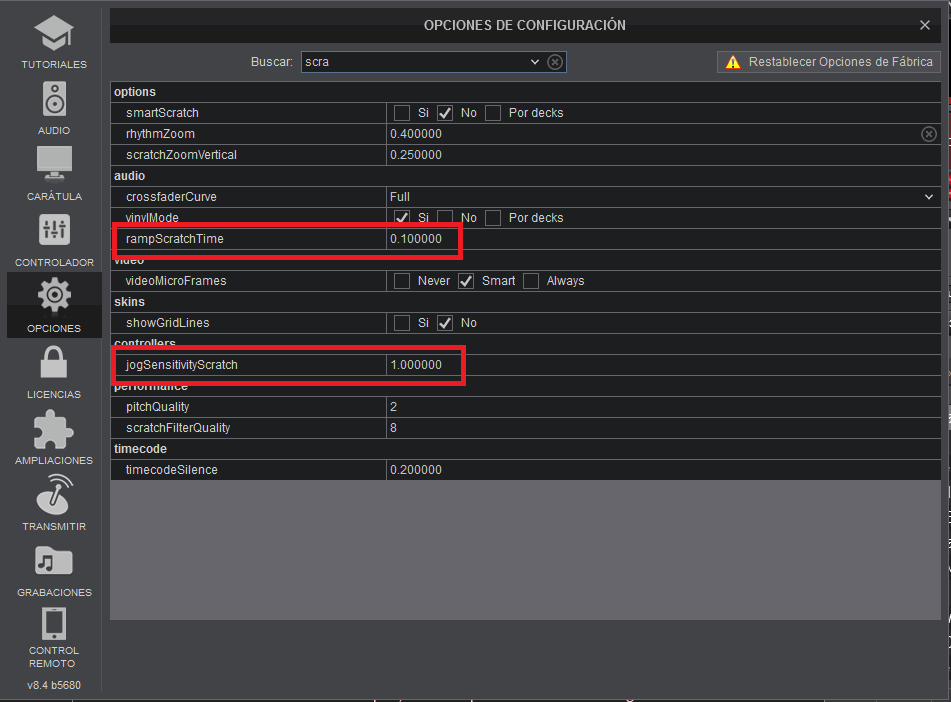Viewport: 951px width, 702px height.
Task: Click the options section header
Action: (x=135, y=92)
